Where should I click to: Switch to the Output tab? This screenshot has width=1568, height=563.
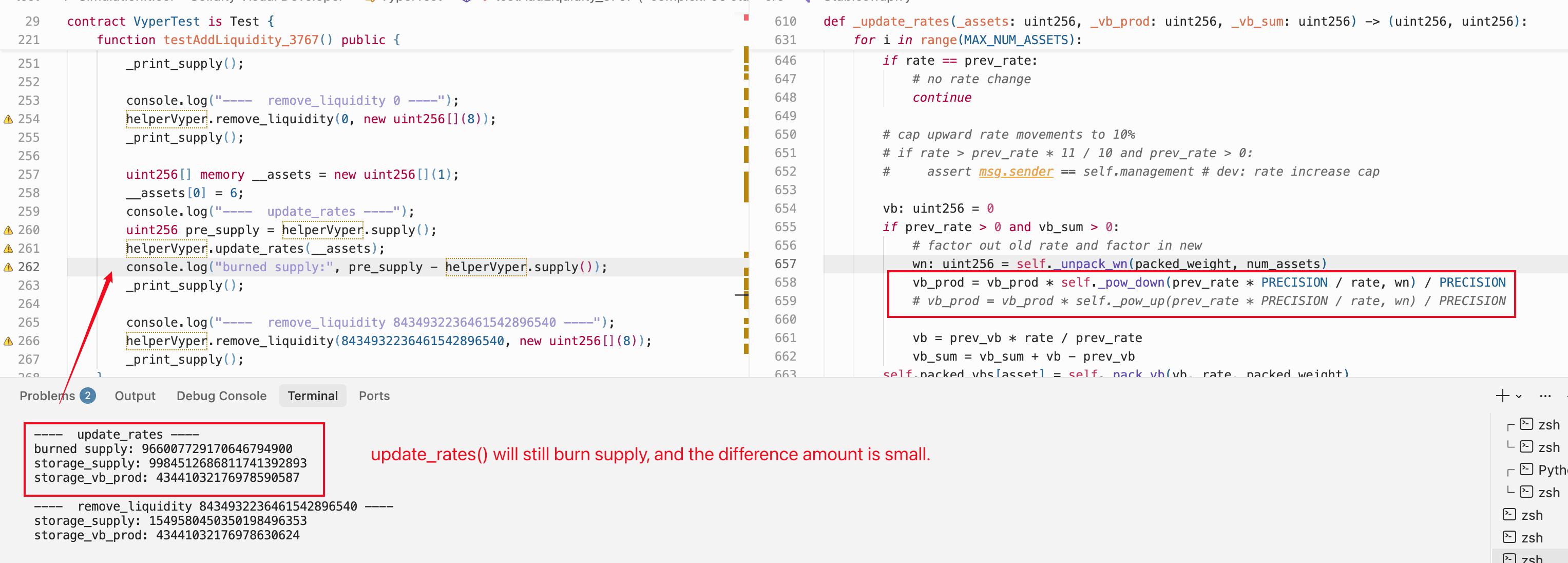135,396
